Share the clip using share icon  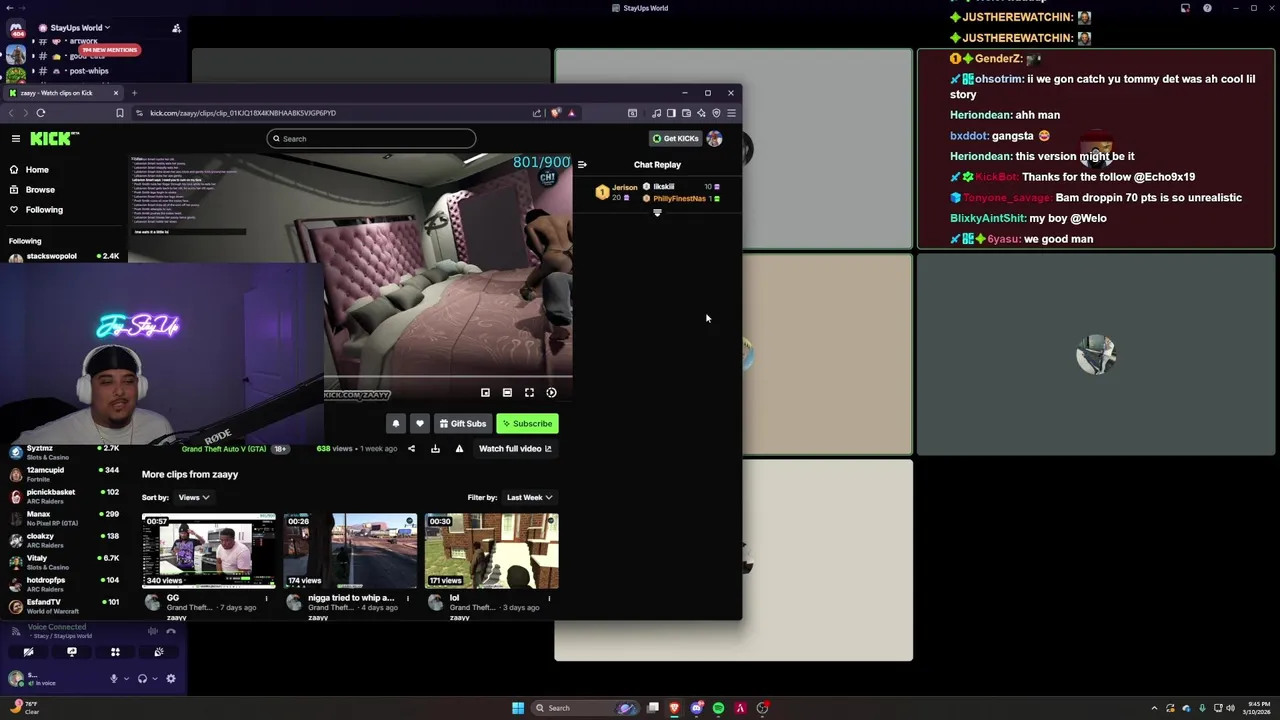[411, 449]
